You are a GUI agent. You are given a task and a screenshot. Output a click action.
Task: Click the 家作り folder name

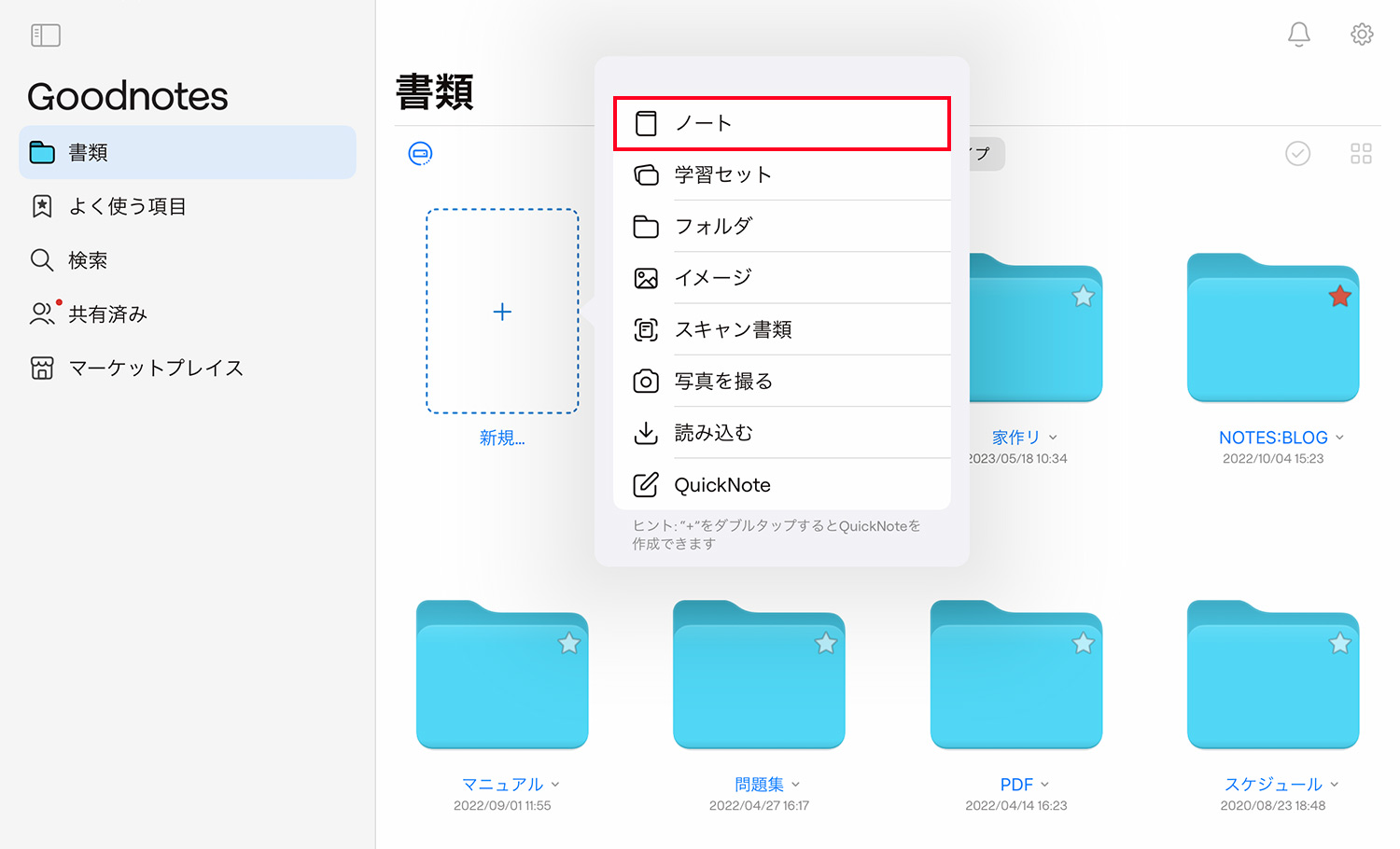(1015, 438)
